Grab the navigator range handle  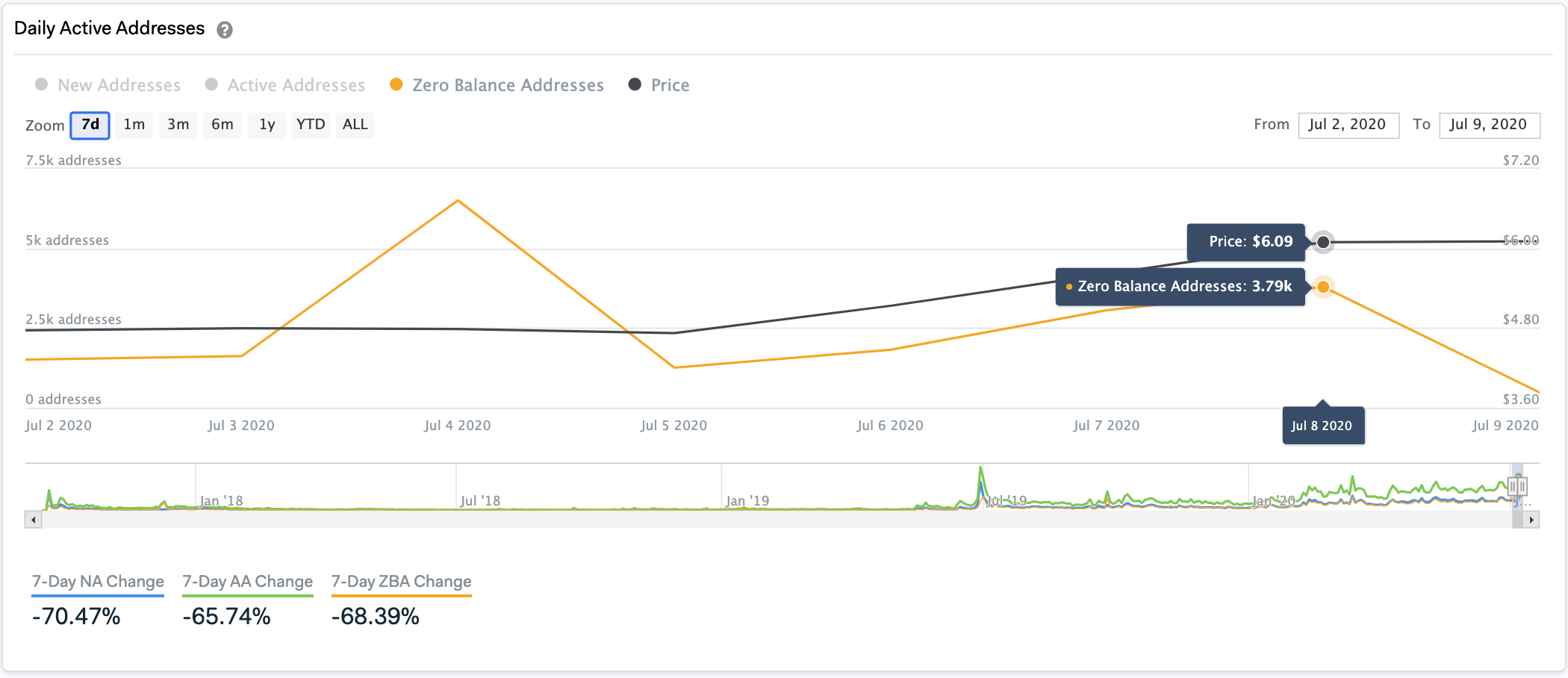pos(1517,487)
